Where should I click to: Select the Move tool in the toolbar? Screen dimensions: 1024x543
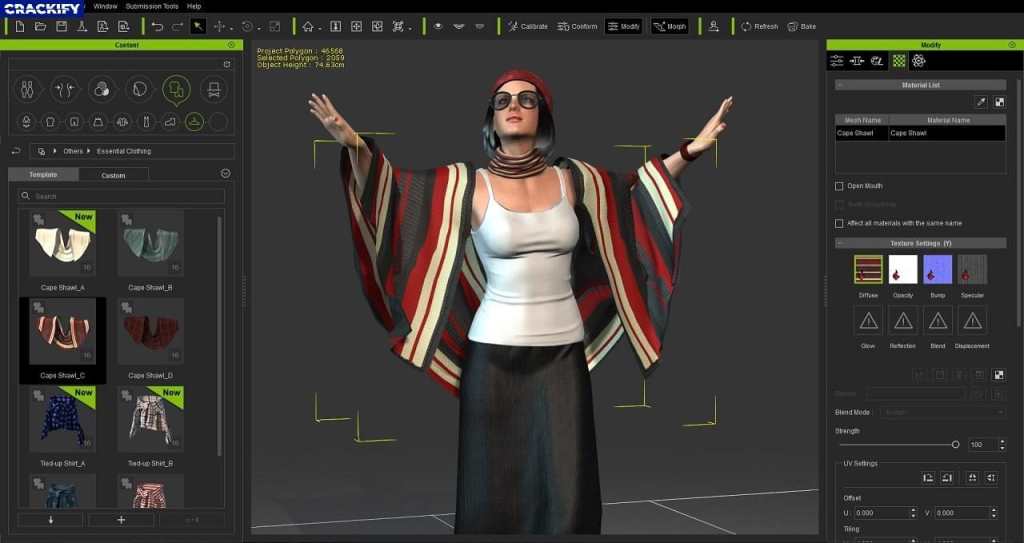(x=219, y=27)
